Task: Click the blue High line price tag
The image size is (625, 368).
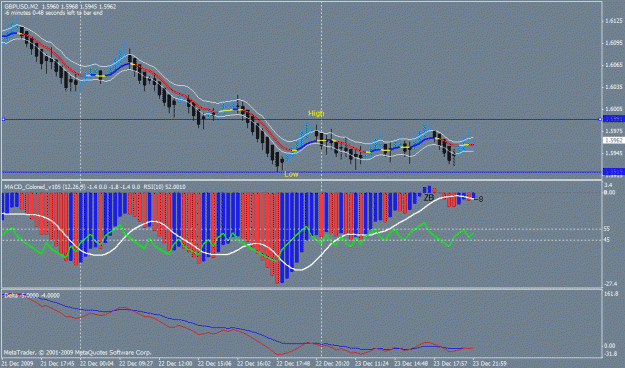Action: [x=613, y=119]
